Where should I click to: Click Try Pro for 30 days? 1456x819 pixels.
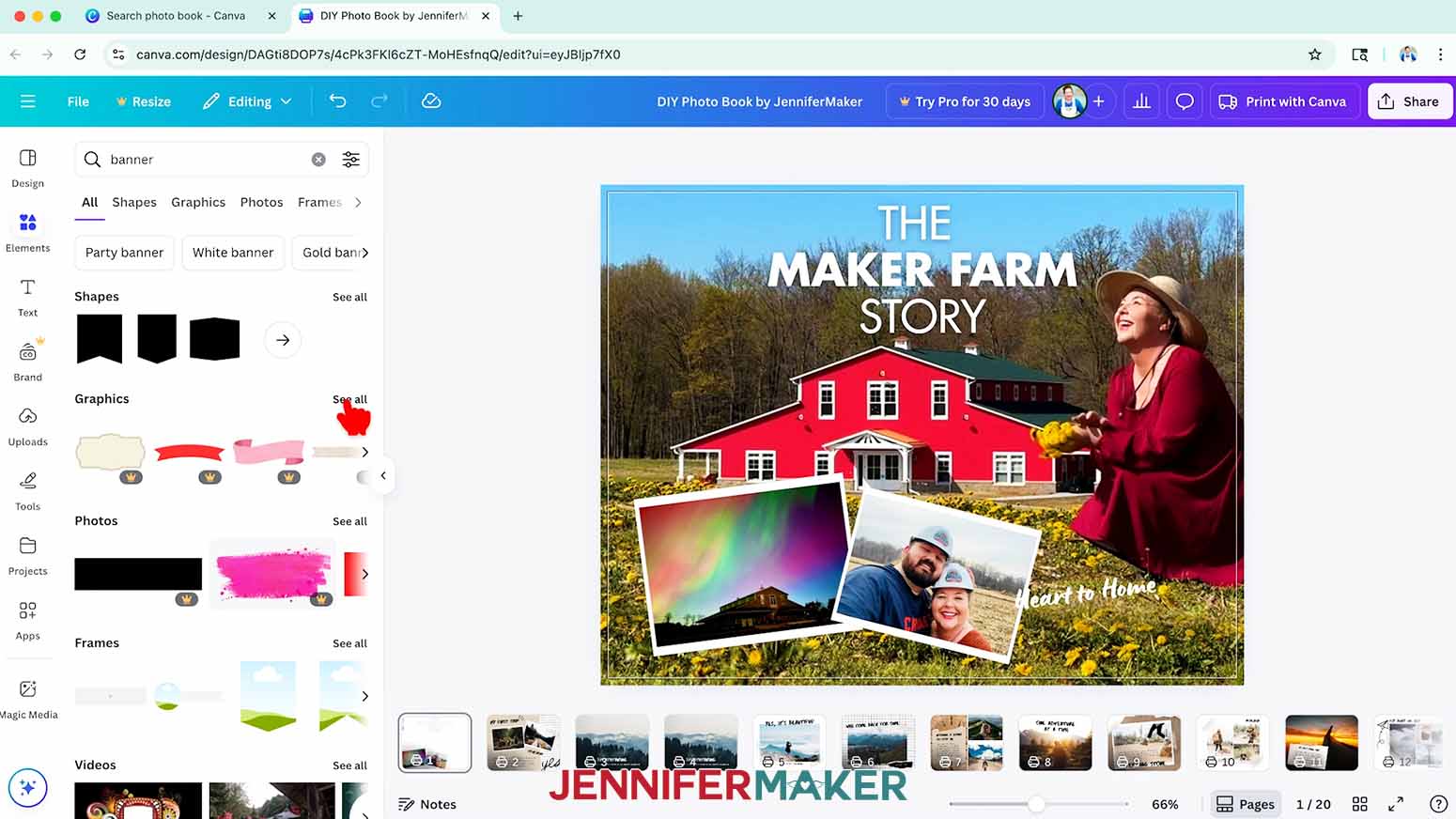[x=965, y=101]
